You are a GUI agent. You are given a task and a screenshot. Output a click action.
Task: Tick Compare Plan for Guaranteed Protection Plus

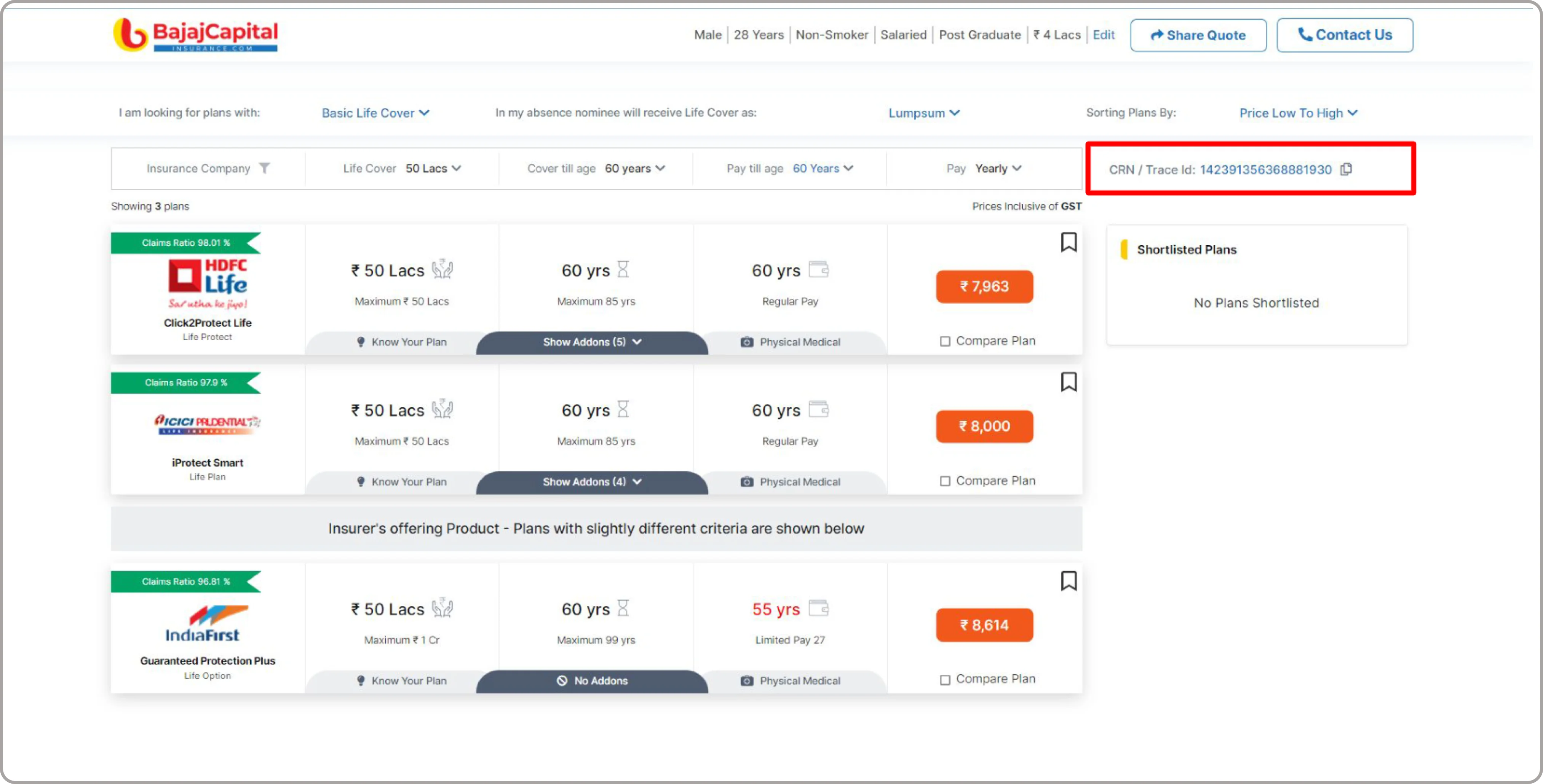pos(945,680)
